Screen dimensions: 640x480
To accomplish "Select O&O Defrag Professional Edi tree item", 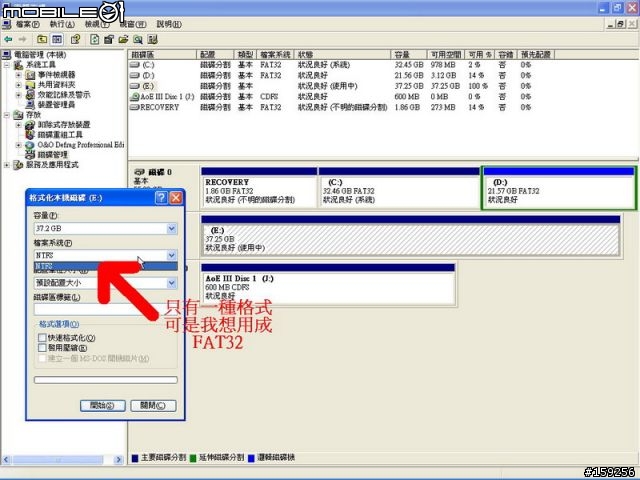I will click(81, 145).
